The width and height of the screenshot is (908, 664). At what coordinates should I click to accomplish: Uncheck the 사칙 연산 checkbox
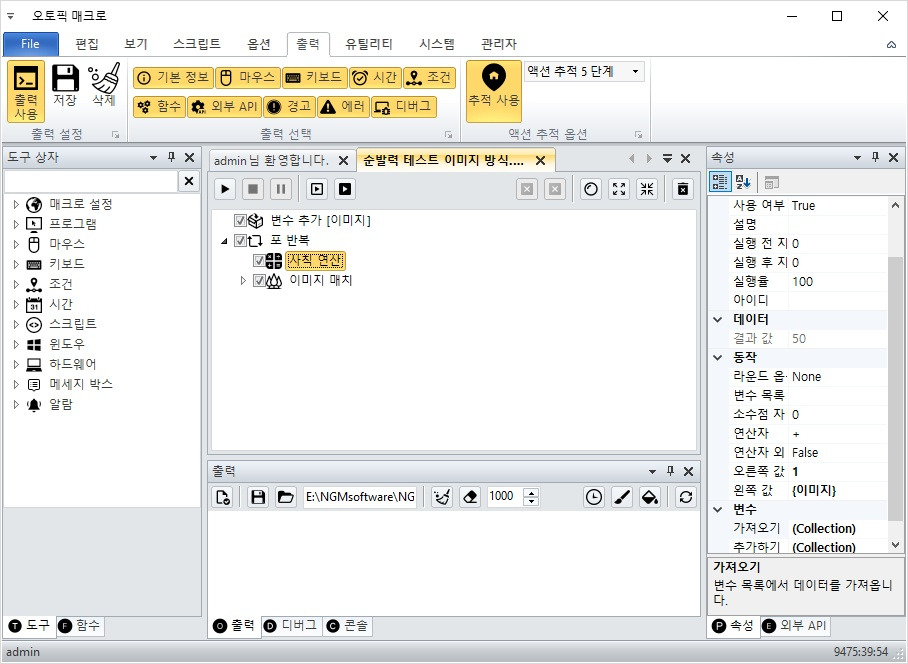(x=258, y=261)
